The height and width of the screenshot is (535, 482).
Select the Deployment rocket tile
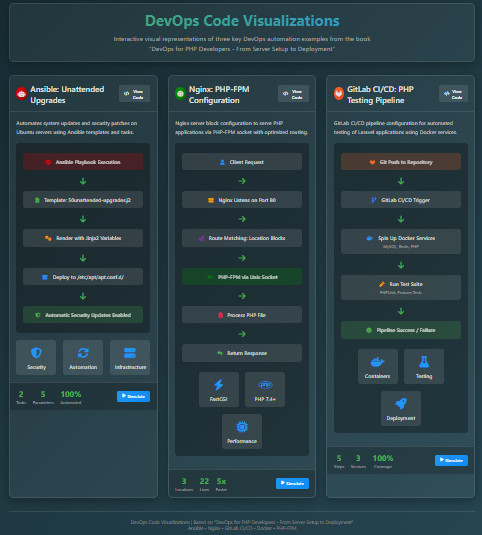[401, 408]
